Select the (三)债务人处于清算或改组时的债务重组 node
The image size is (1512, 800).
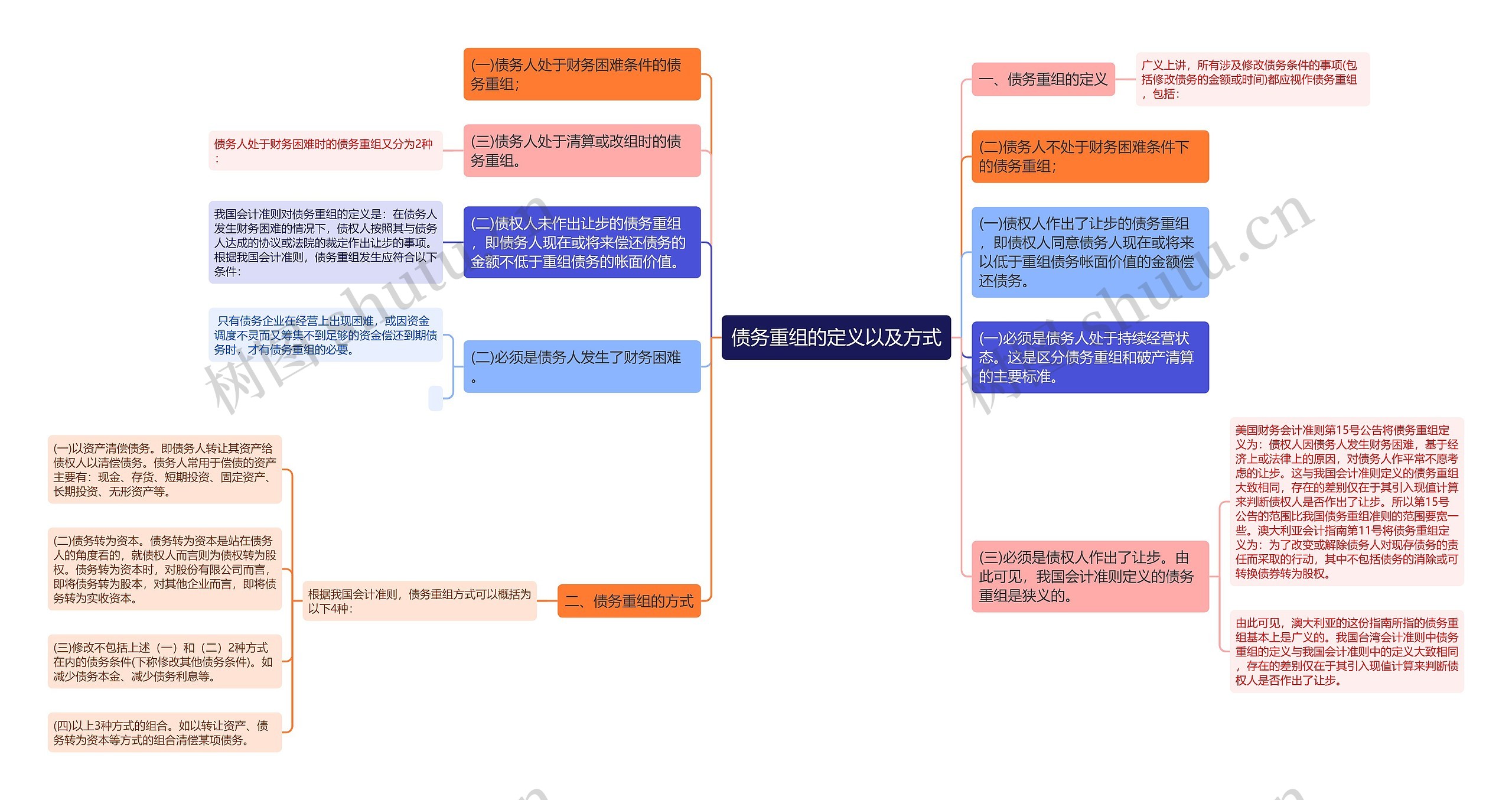pyautogui.click(x=582, y=150)
